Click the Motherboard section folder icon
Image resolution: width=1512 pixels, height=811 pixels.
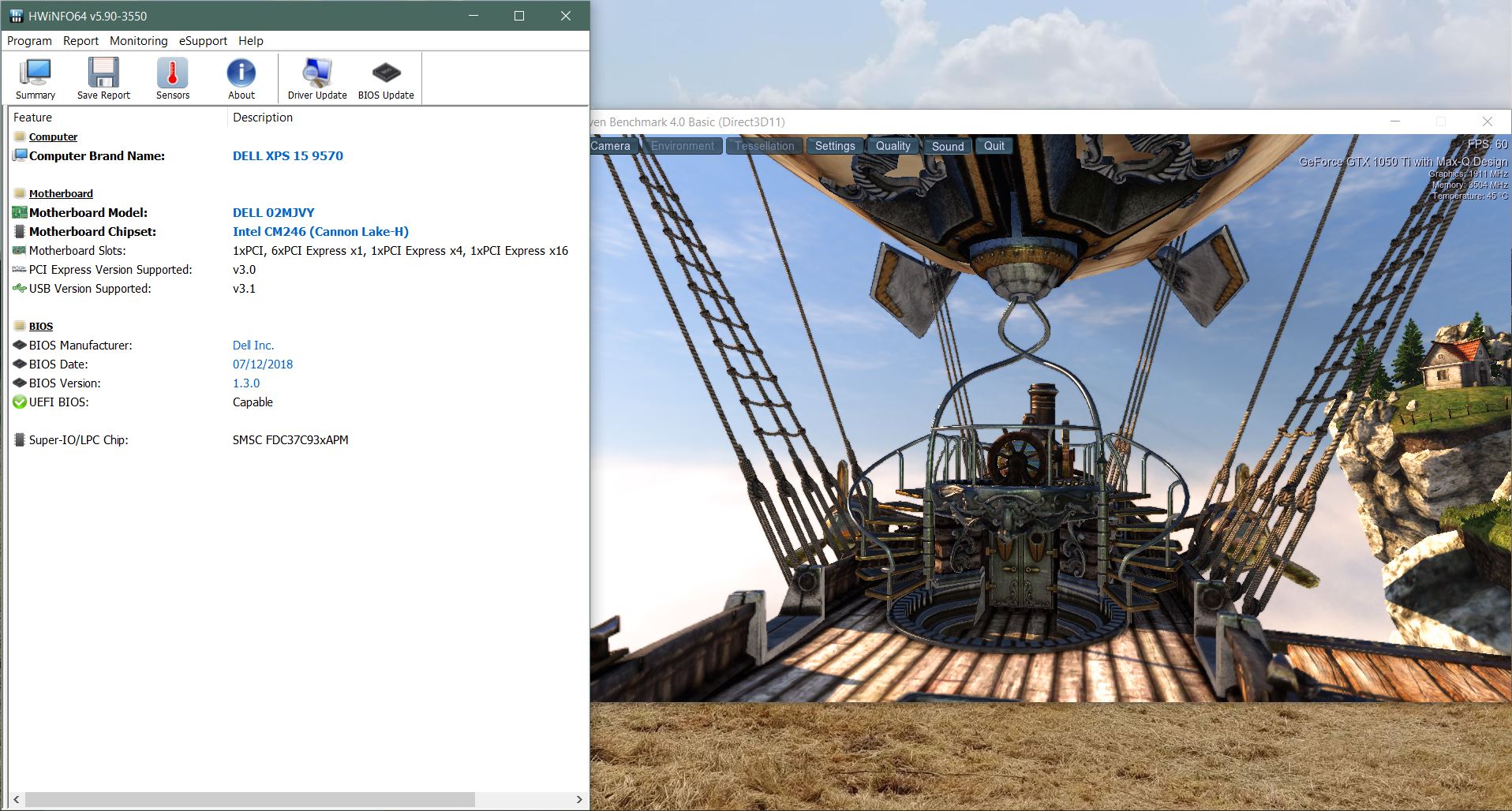click(20, 193)
